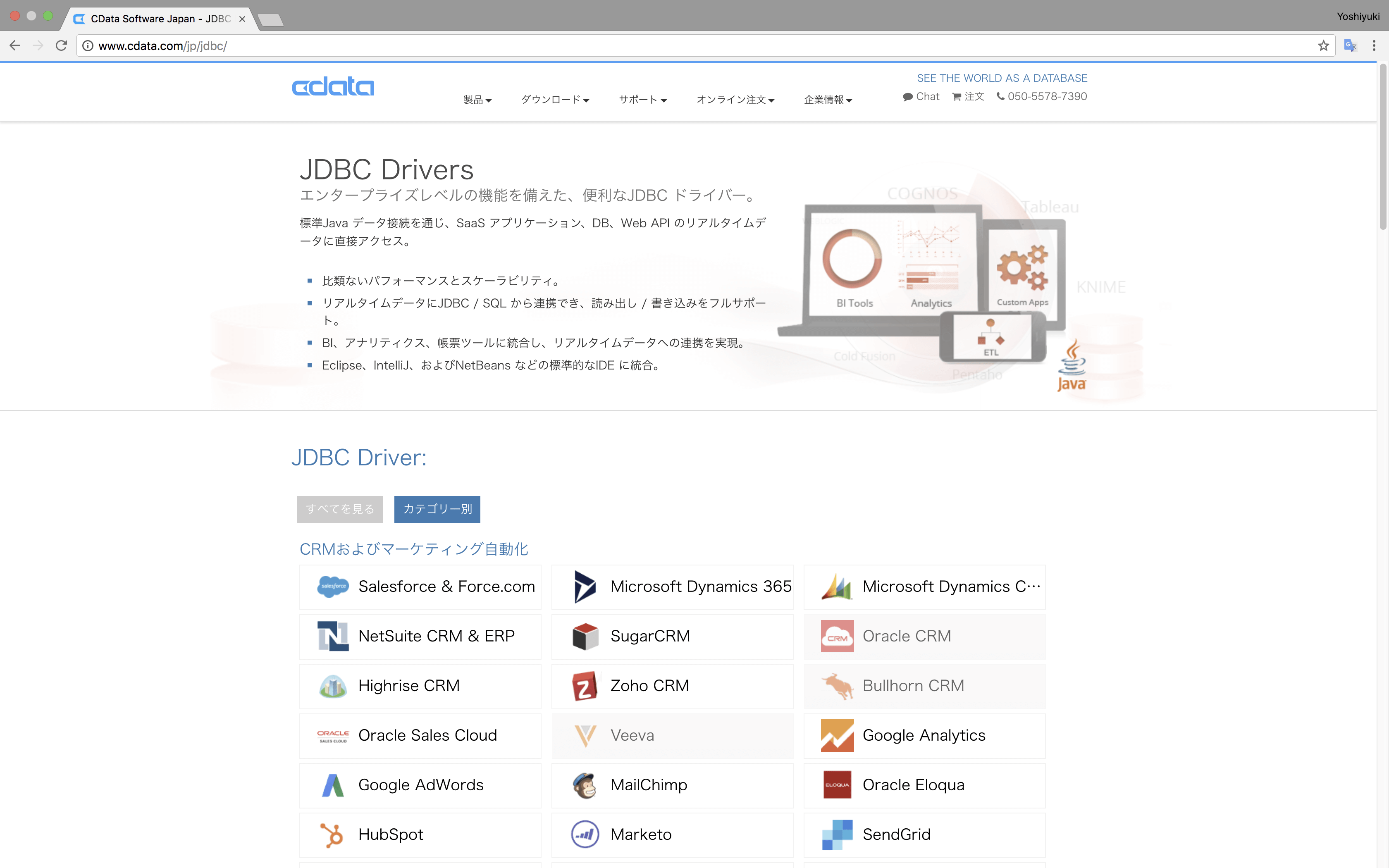
Task: Open the Chat link in header
Action: pyautogui.click(x=921, y=96)
